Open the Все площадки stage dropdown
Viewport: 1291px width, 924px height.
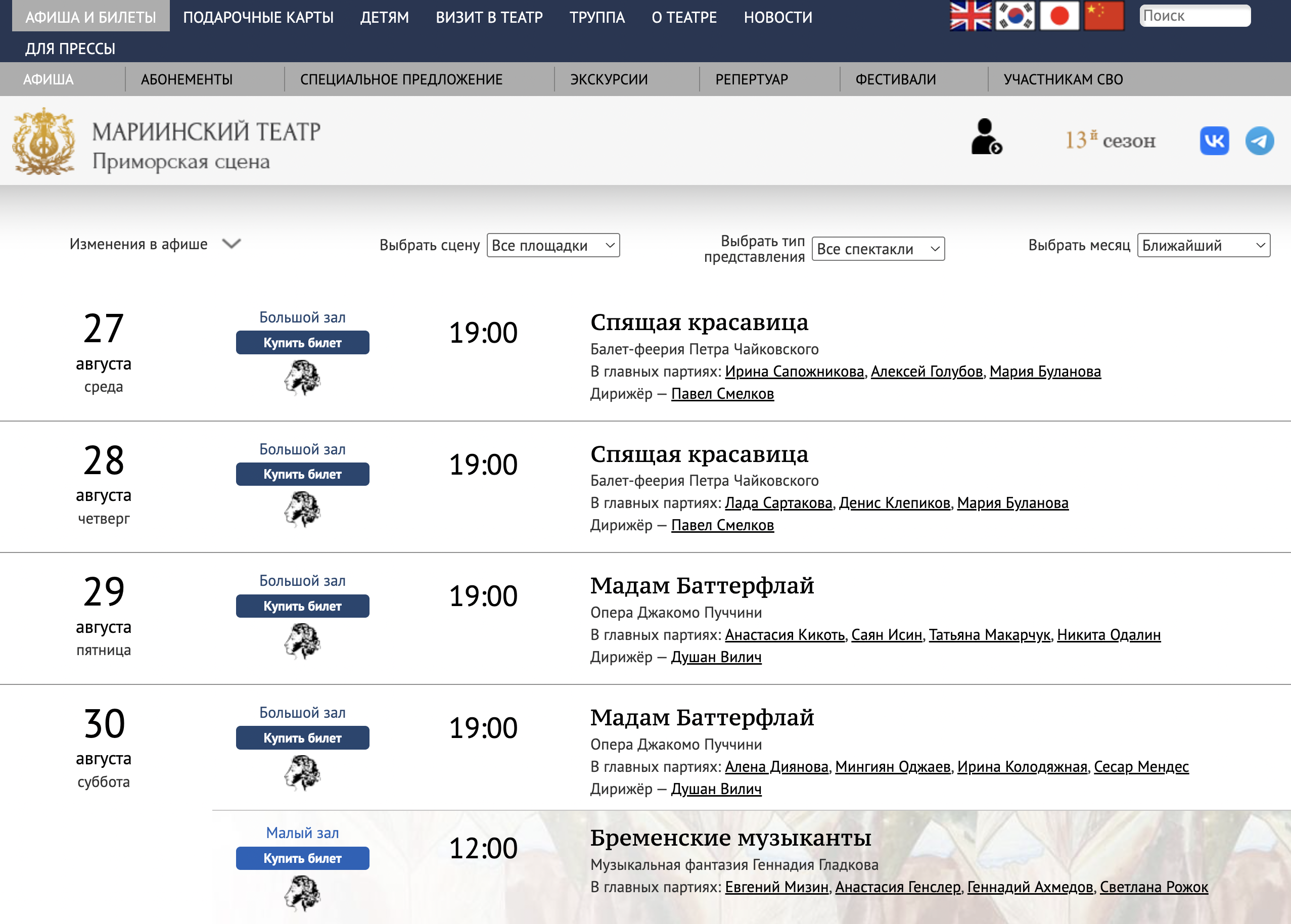[x=553, y=245]
